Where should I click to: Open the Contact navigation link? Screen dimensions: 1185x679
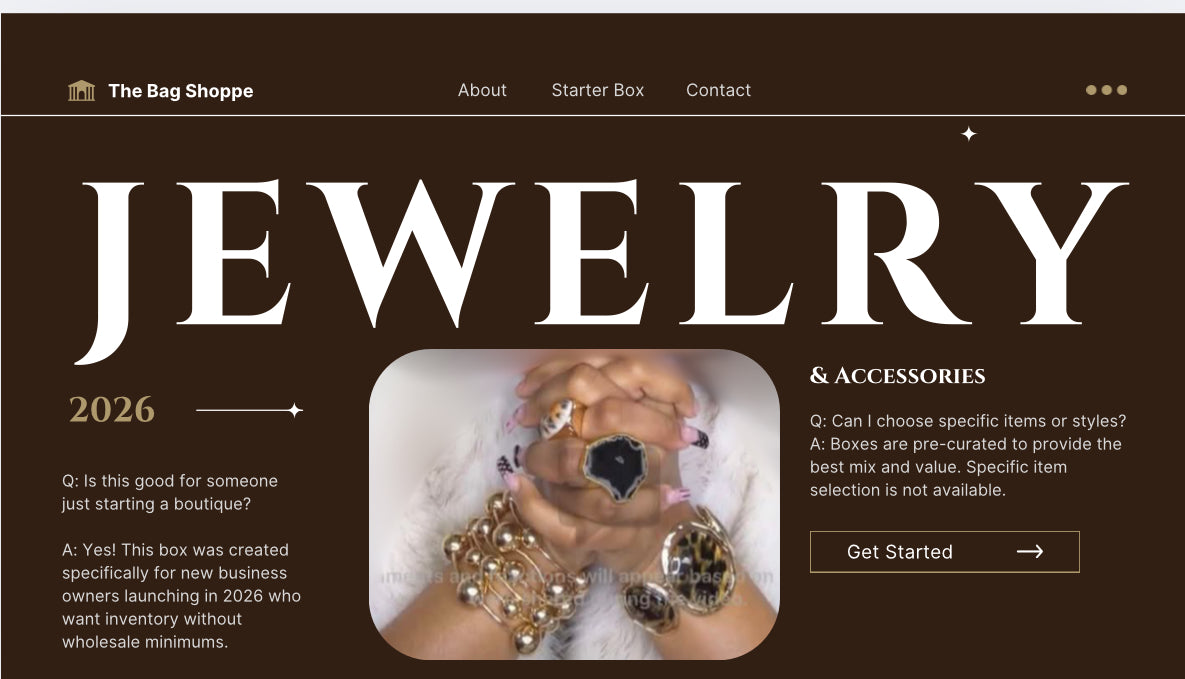tap(719, 90)
